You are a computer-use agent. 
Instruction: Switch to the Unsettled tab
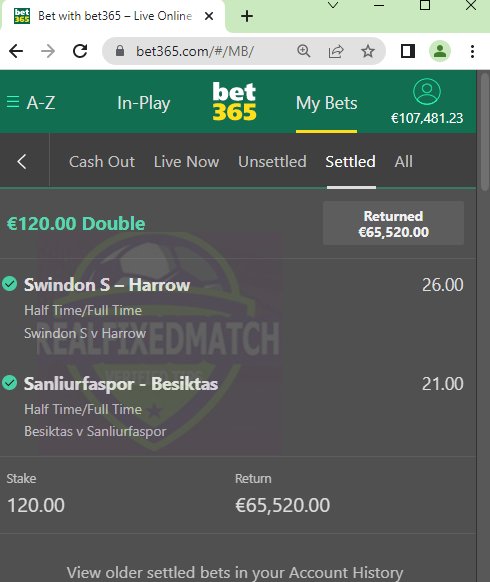coord(272,161)
